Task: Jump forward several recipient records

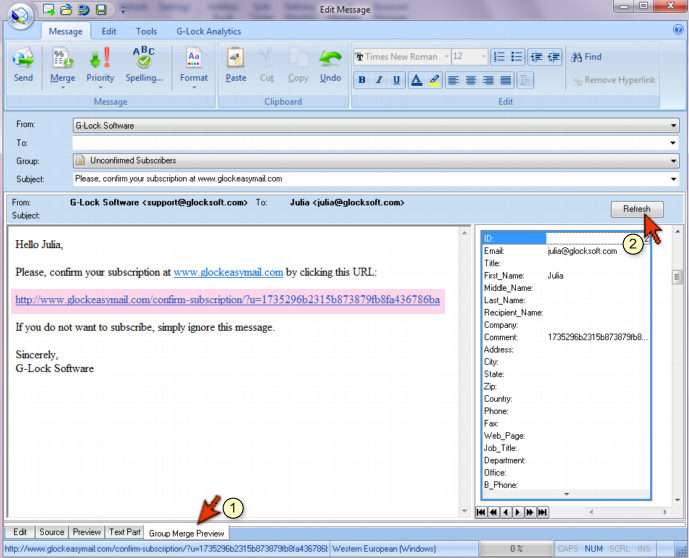Action: (x=530, y=512)
